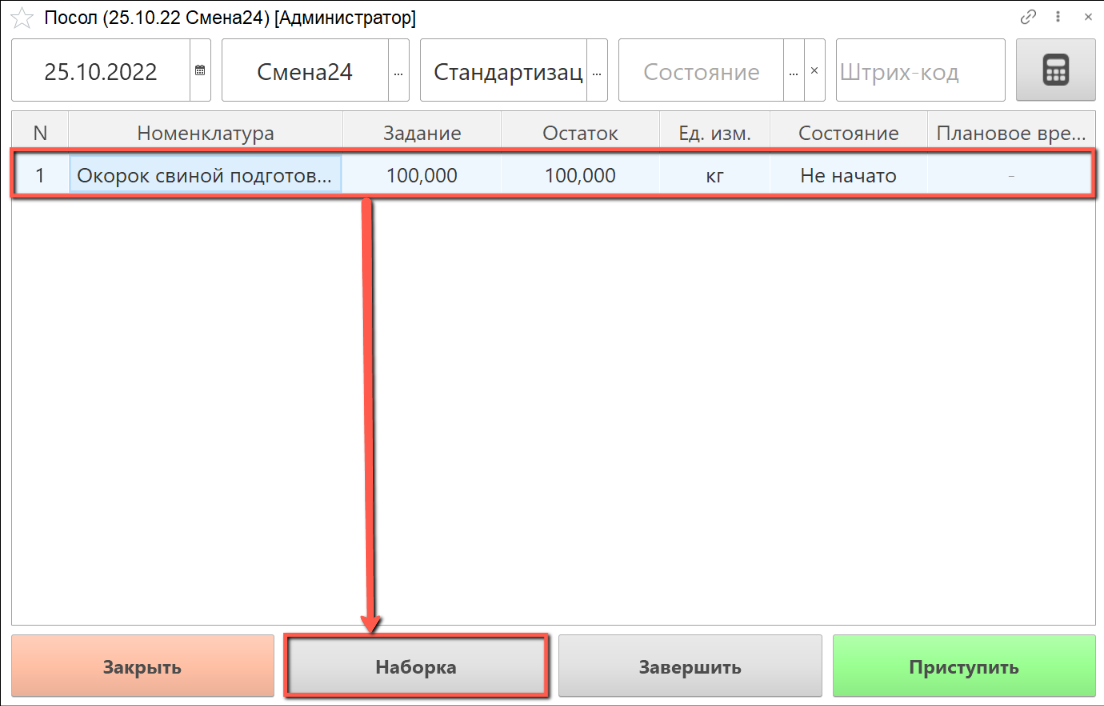This screenshot has height=706, width=1104.
Task: Open the three-dot more options menu
Action: click(1058, 17)
